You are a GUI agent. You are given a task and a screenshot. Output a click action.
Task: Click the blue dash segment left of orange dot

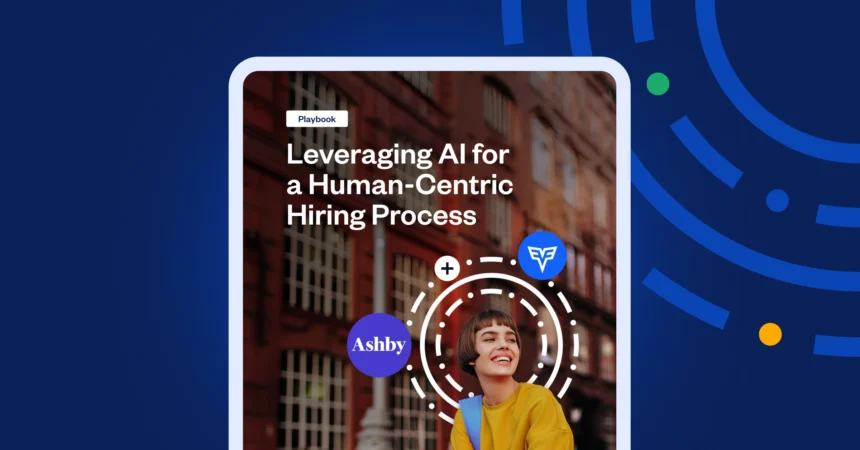(x=686, y=299)
